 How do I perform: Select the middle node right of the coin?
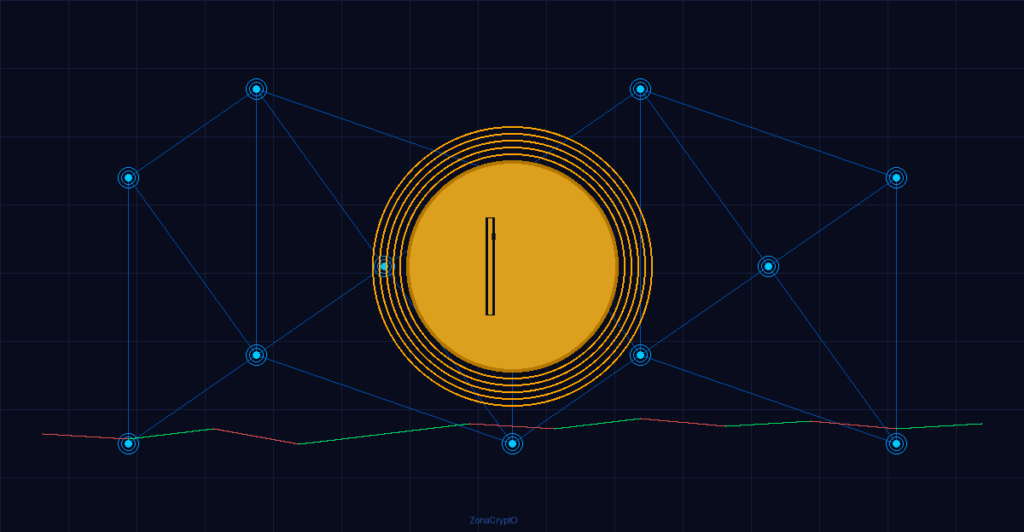pyautogui.click(x=769, y=266)
